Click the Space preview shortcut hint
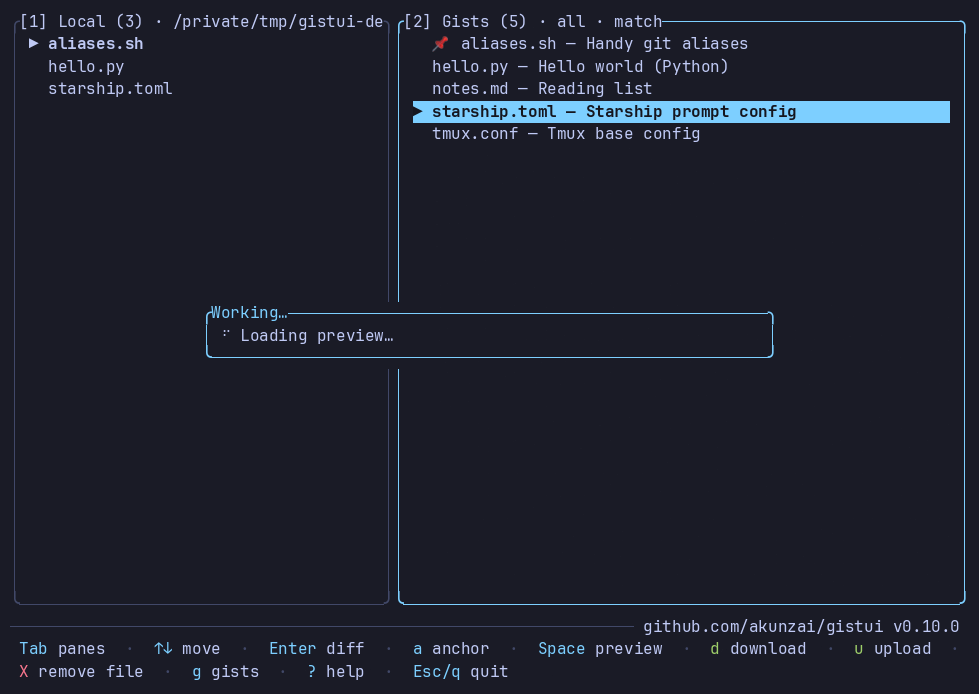 (x=600, y=648)
